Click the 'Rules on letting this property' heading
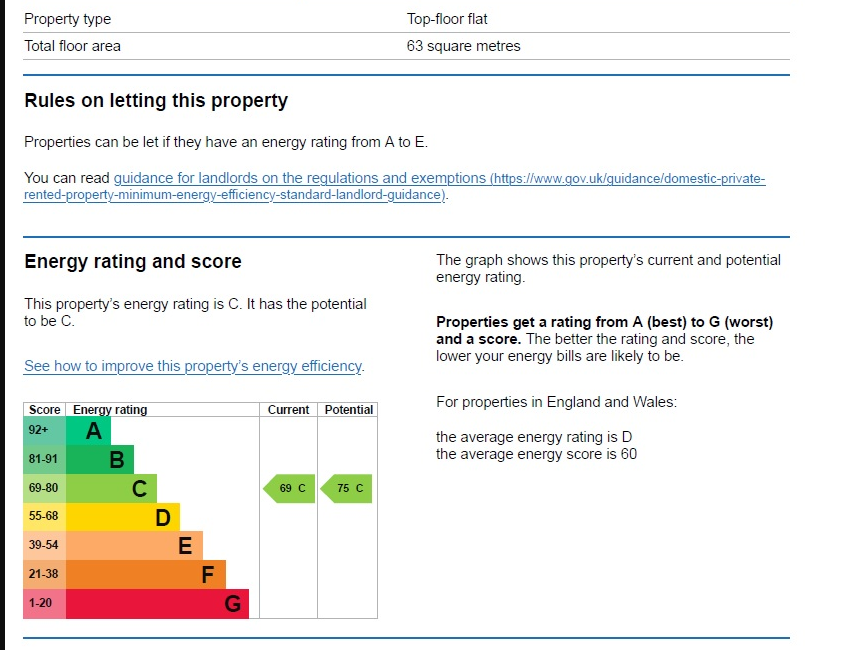The image size is (854, 650). (x=156, y=101)
